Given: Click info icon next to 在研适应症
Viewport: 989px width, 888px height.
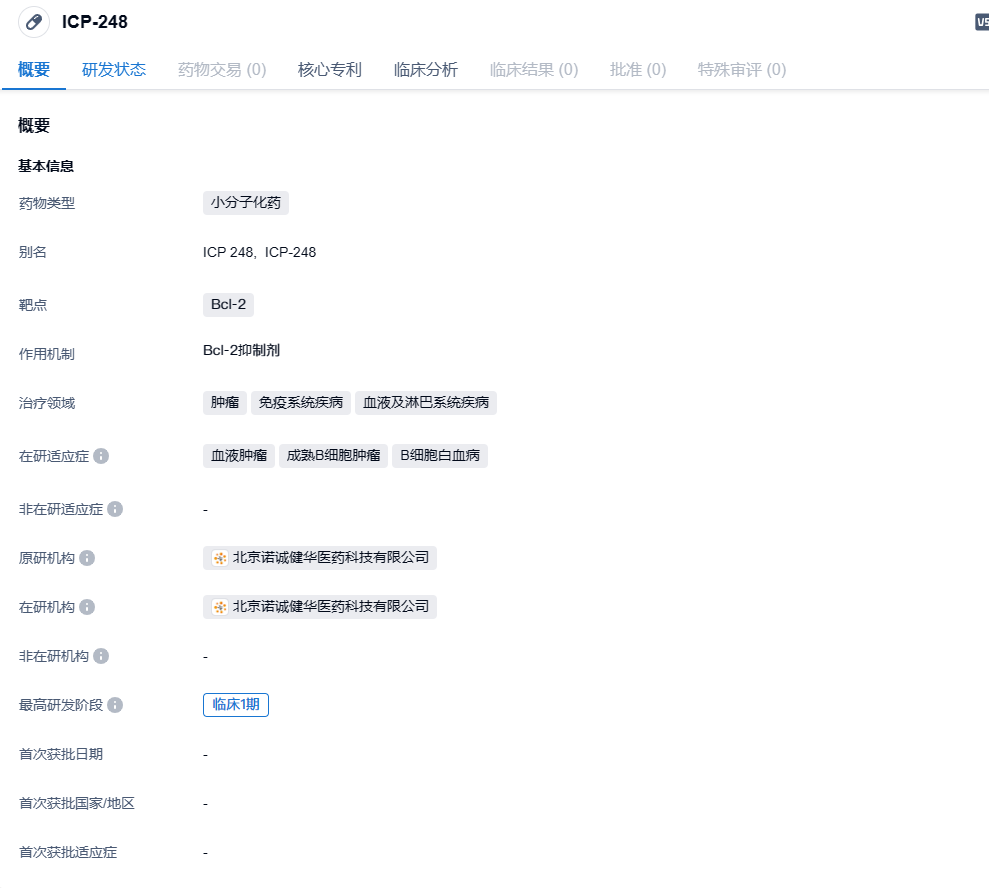Looking at the screenshot, I should (x=101, y=456).
